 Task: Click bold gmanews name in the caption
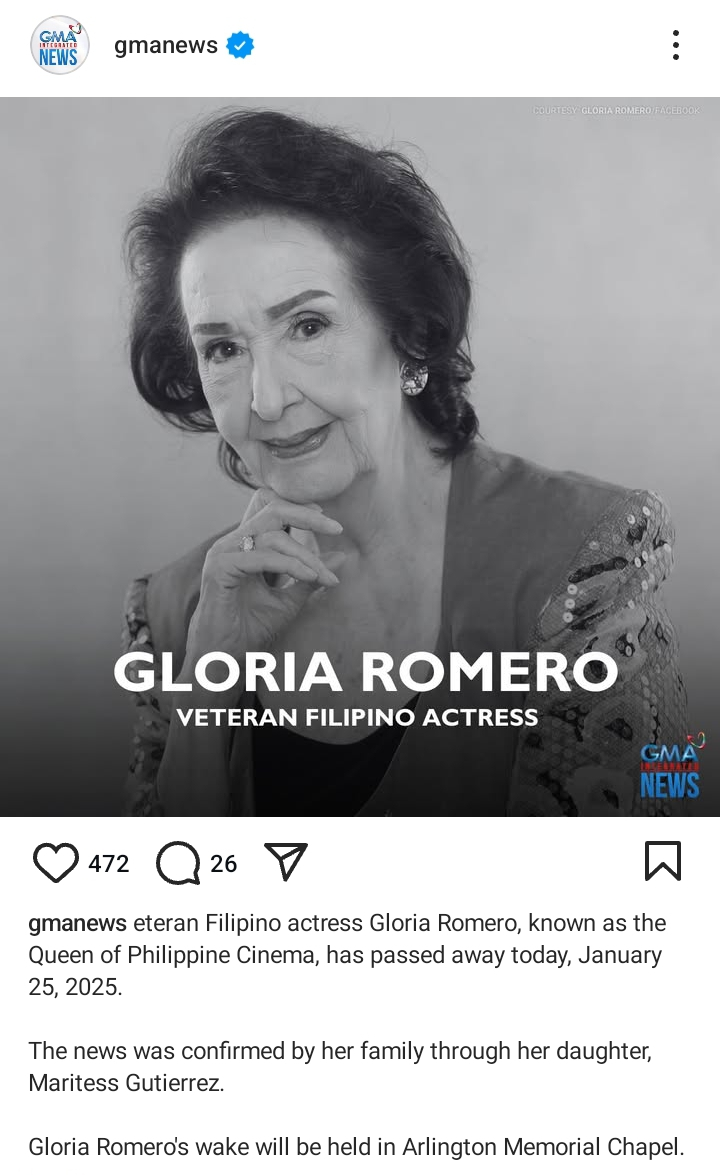coord(77,923)
